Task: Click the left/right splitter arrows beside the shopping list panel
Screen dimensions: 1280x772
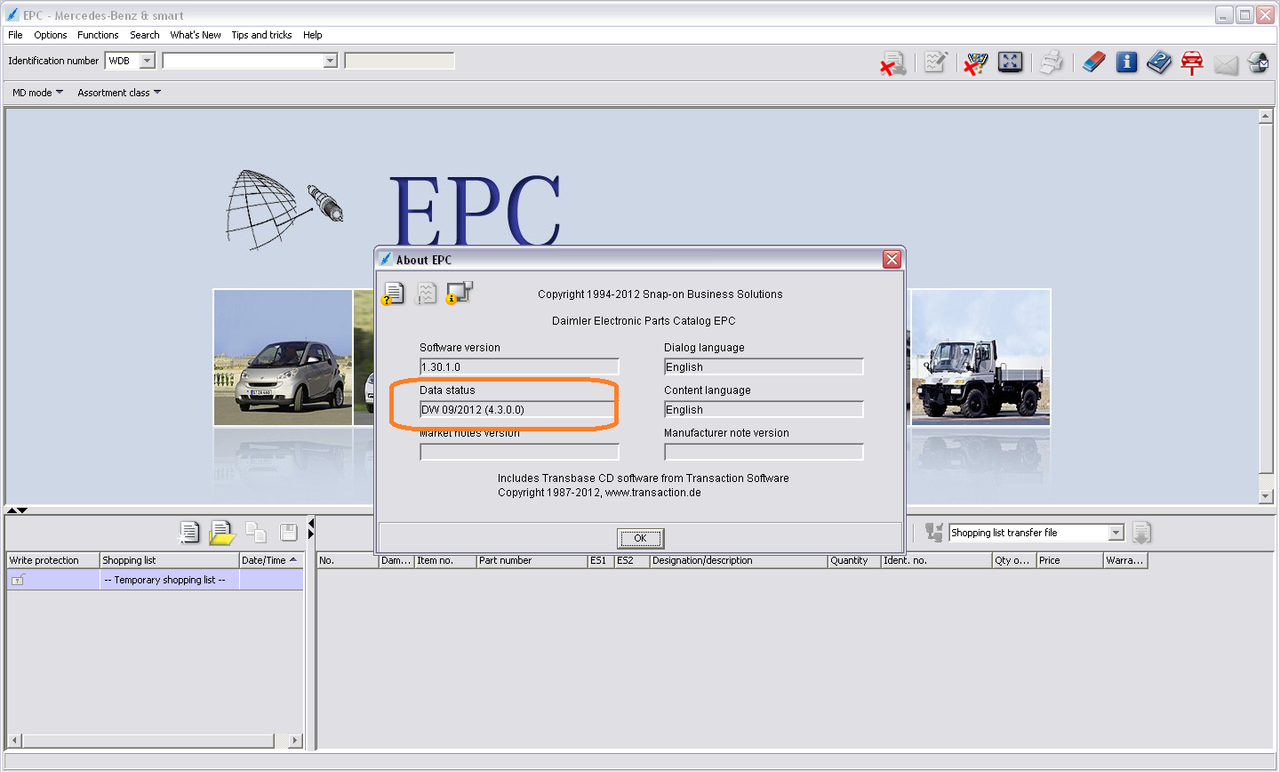Action: point(310,530)
